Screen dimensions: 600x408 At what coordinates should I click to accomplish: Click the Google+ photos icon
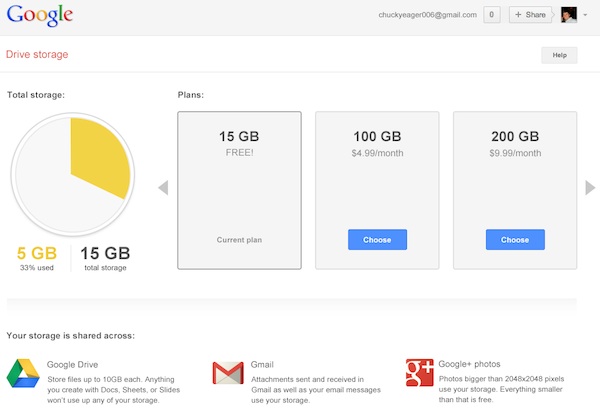pos(420,372)
